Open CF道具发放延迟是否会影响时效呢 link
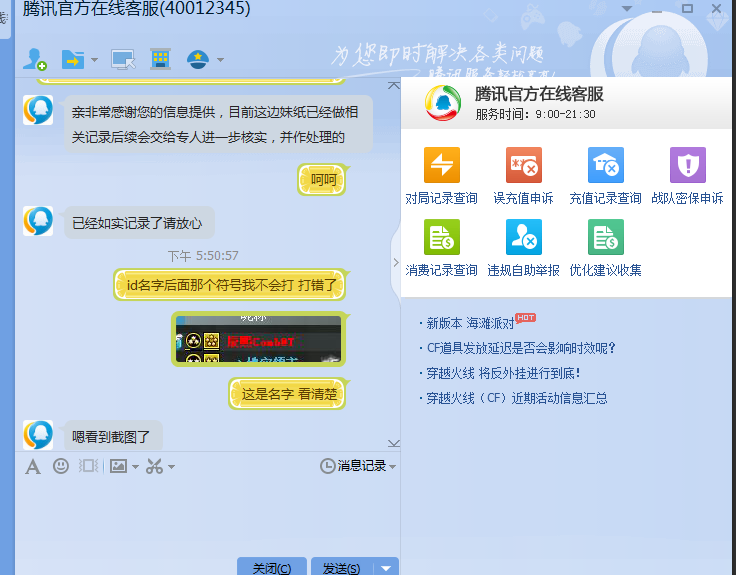This screenshot has width=736, height=575. [521, 348]
